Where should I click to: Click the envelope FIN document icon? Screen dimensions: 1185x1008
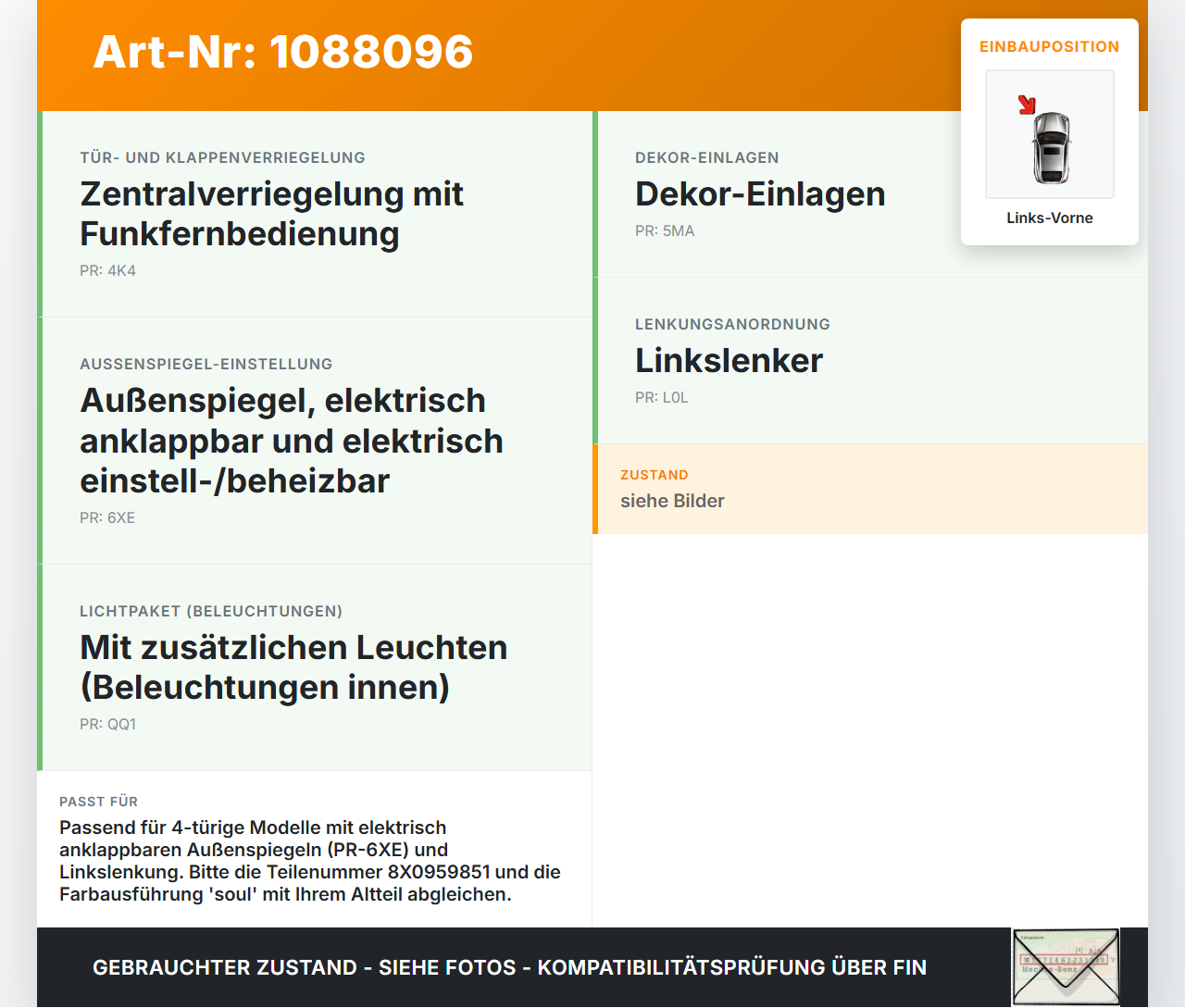coord(1066,967)
